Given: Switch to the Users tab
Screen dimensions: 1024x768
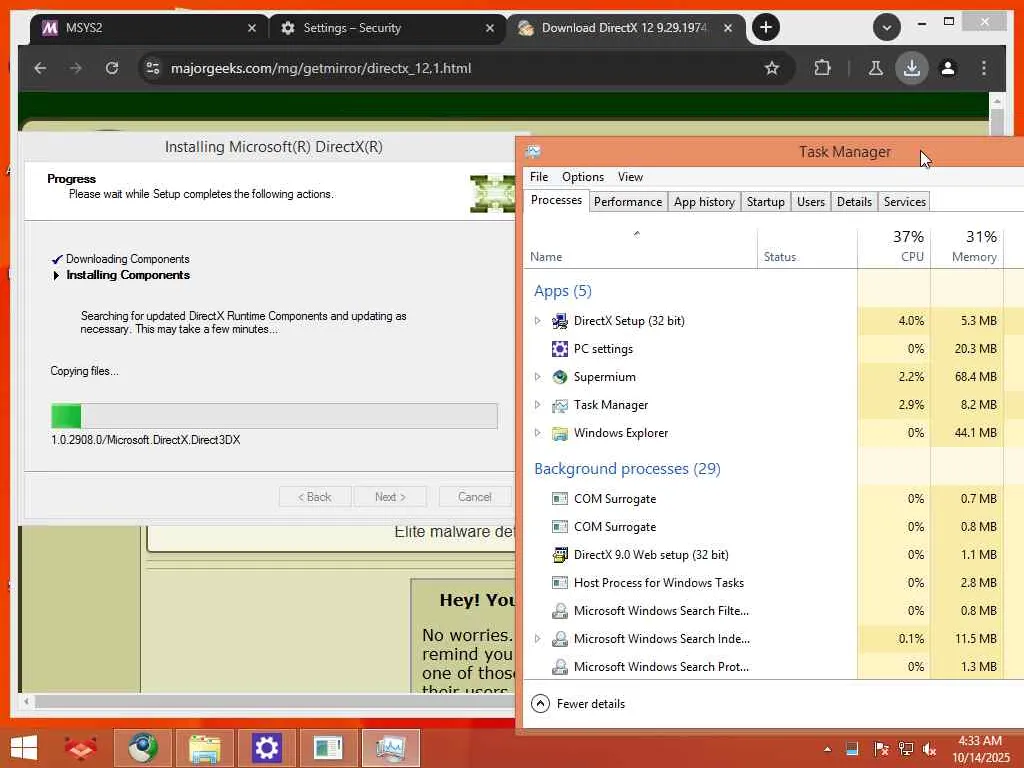Looking at the screenshot, I should [810, 202].
